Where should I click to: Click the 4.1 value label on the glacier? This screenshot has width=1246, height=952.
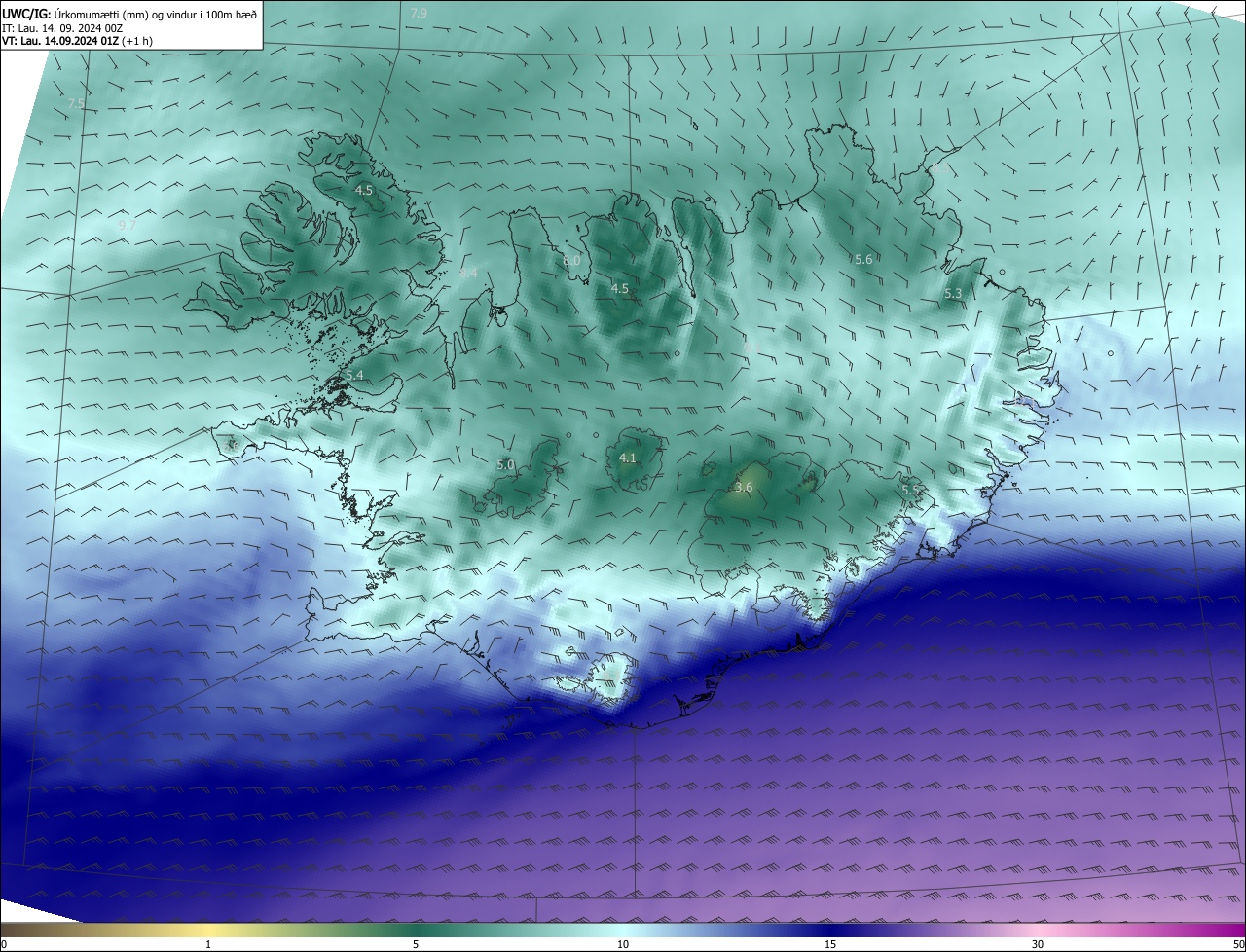point(627,458)
